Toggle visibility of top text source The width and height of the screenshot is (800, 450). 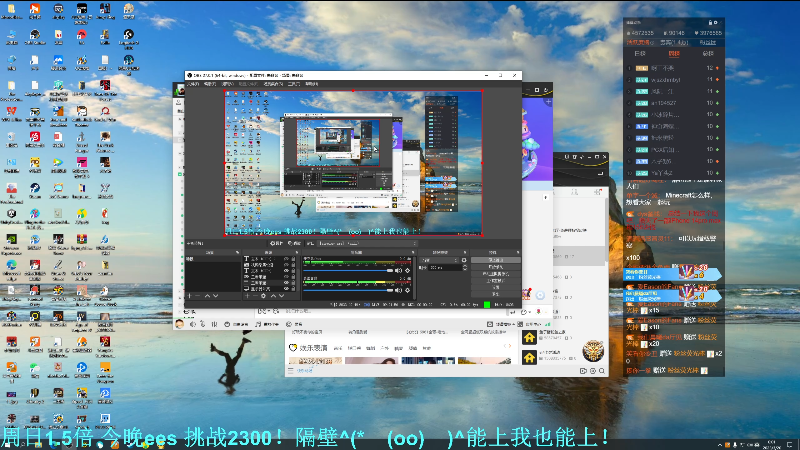[x=286, y=259]
